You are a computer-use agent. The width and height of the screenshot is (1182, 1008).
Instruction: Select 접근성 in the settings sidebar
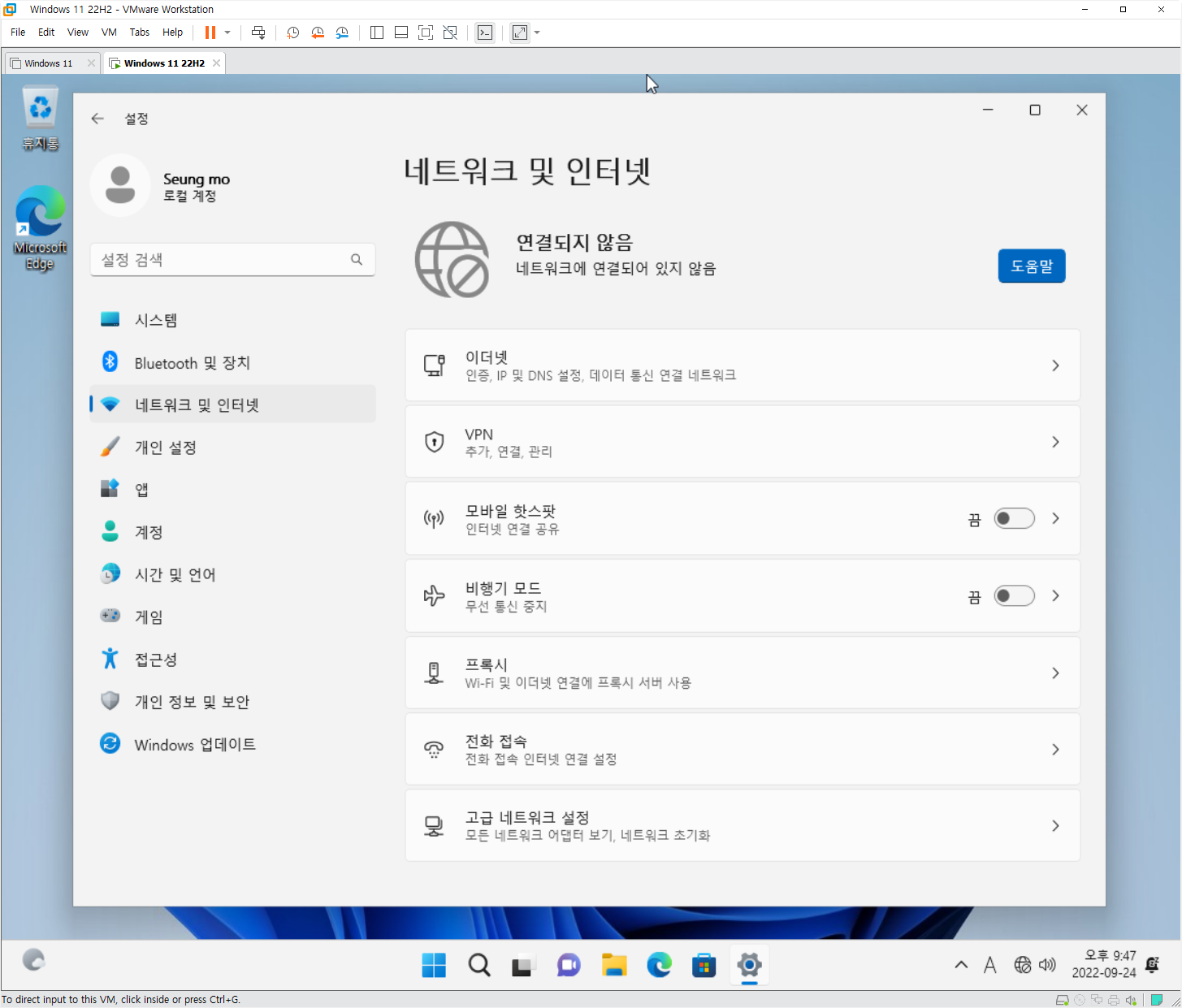pos(232,660)
